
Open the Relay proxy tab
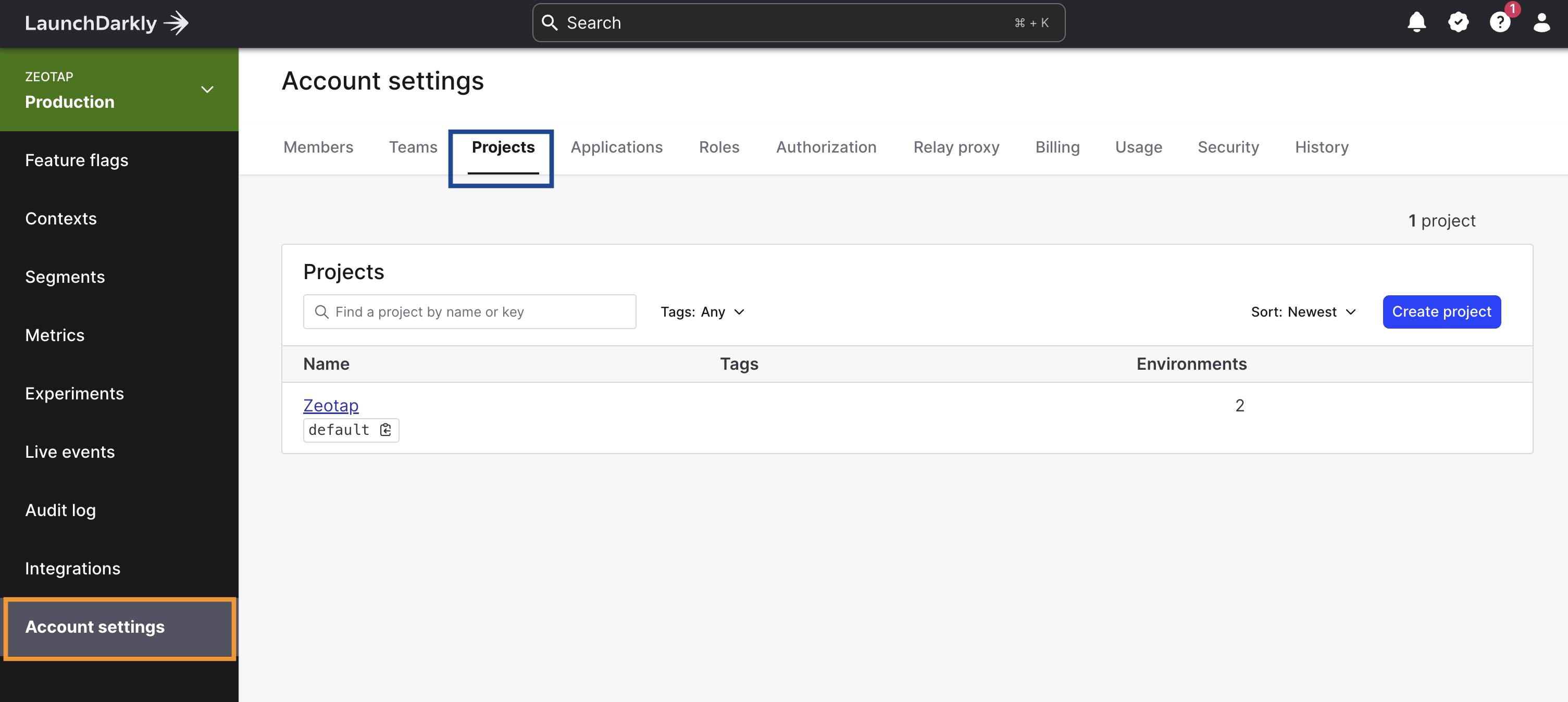[956, 147]
